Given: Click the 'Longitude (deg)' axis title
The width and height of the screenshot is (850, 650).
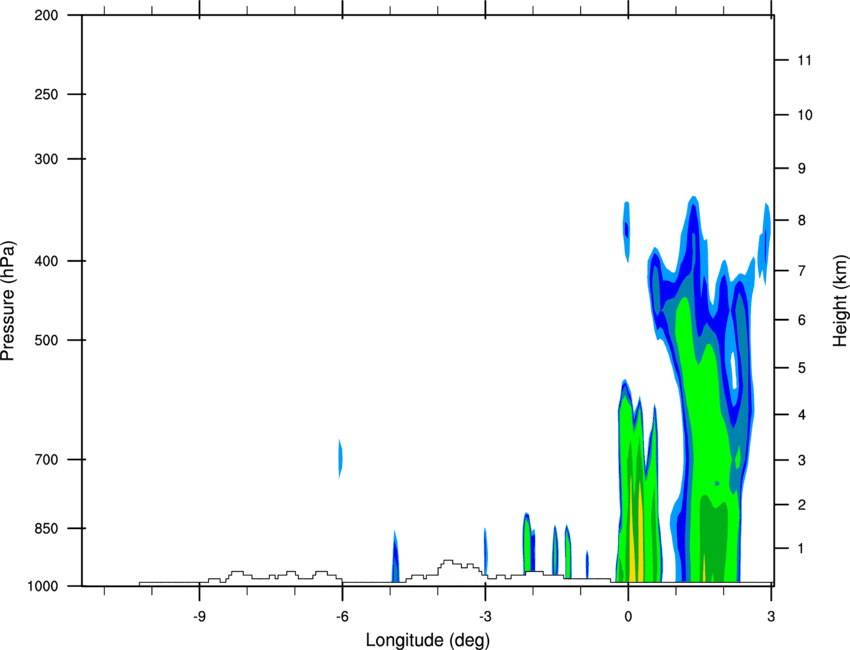Looking at the screenshot, I should point(428,640).
